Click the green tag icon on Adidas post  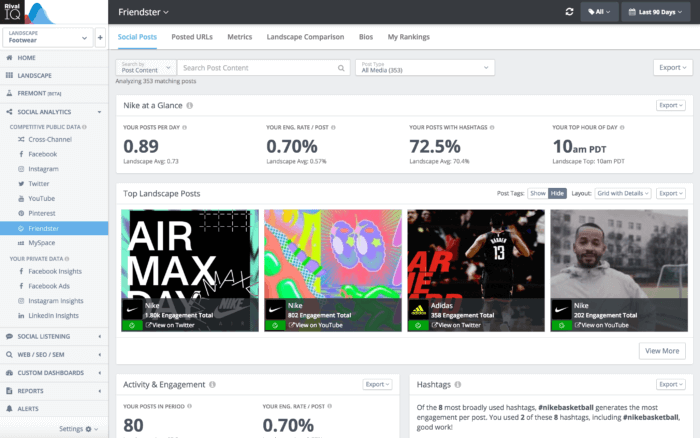[418, 325]
